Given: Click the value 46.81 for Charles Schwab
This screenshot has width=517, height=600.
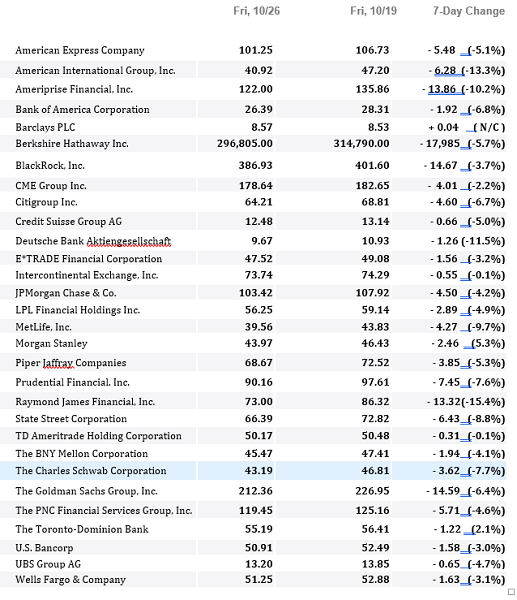Looking at the screenshot, I should point(375,471).
